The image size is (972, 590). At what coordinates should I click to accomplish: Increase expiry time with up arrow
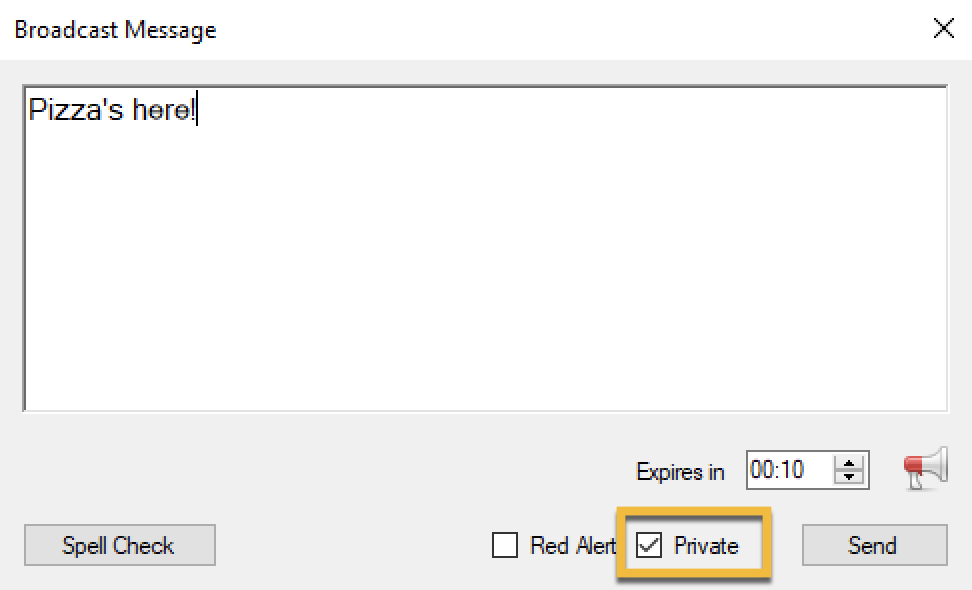(x=849, y=463)
